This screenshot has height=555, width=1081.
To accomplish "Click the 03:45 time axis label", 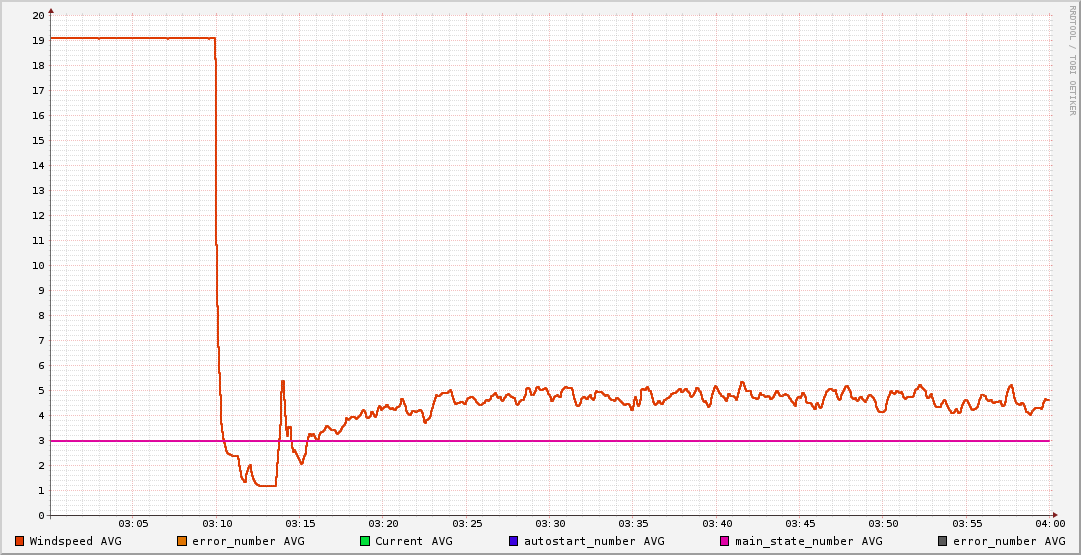I will 800,524.
